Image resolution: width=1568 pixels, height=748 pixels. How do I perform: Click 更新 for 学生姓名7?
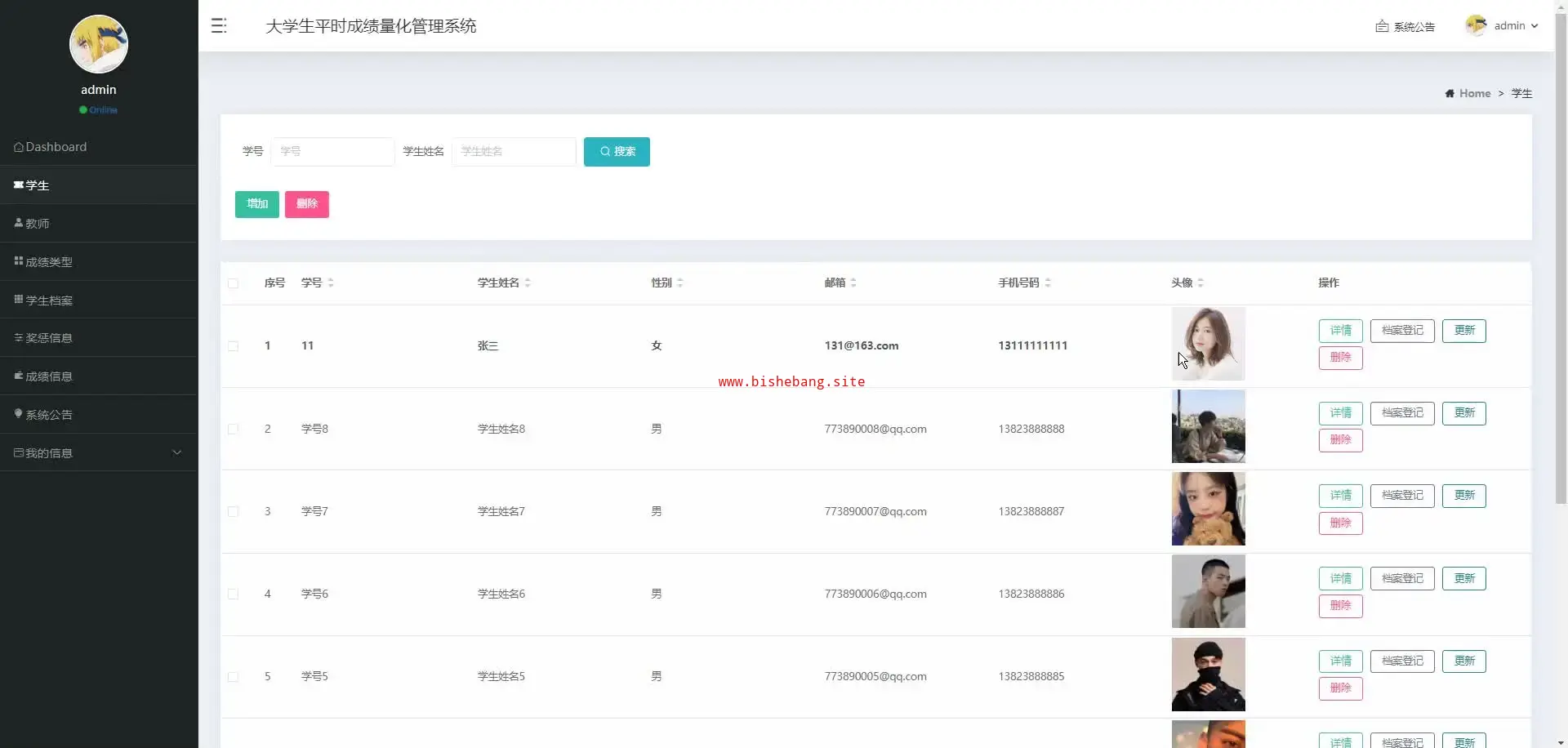(1464, 496)
